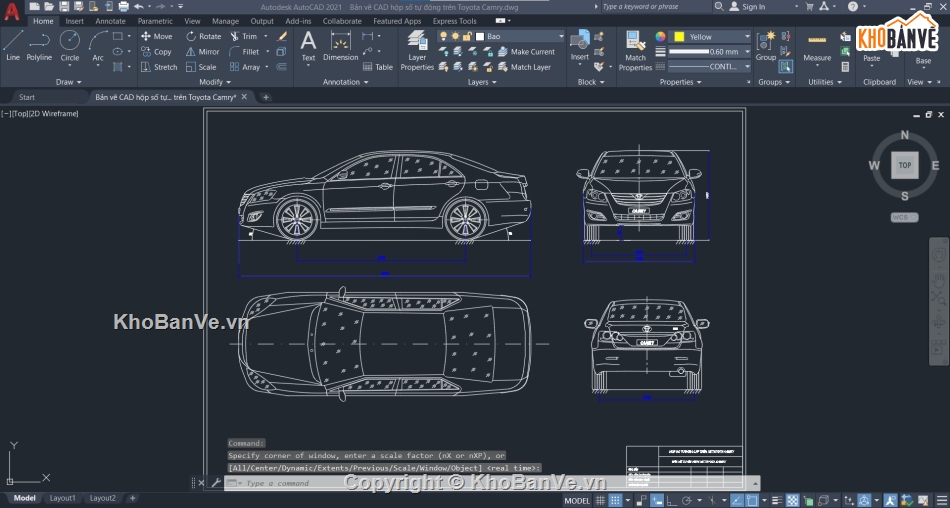Open the WCS coordinate system menu
This screenshot has height=508, width=950.
click(905, 217)
